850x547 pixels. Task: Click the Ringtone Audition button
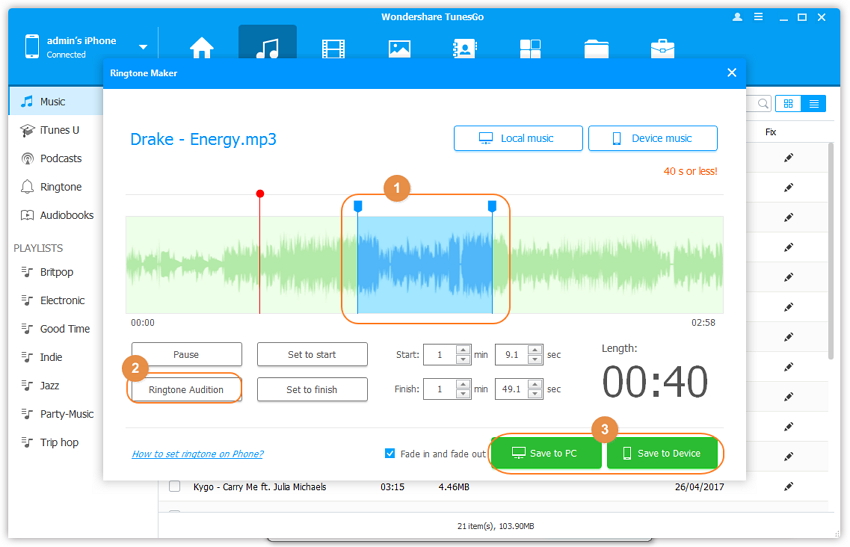pos(186,389)
